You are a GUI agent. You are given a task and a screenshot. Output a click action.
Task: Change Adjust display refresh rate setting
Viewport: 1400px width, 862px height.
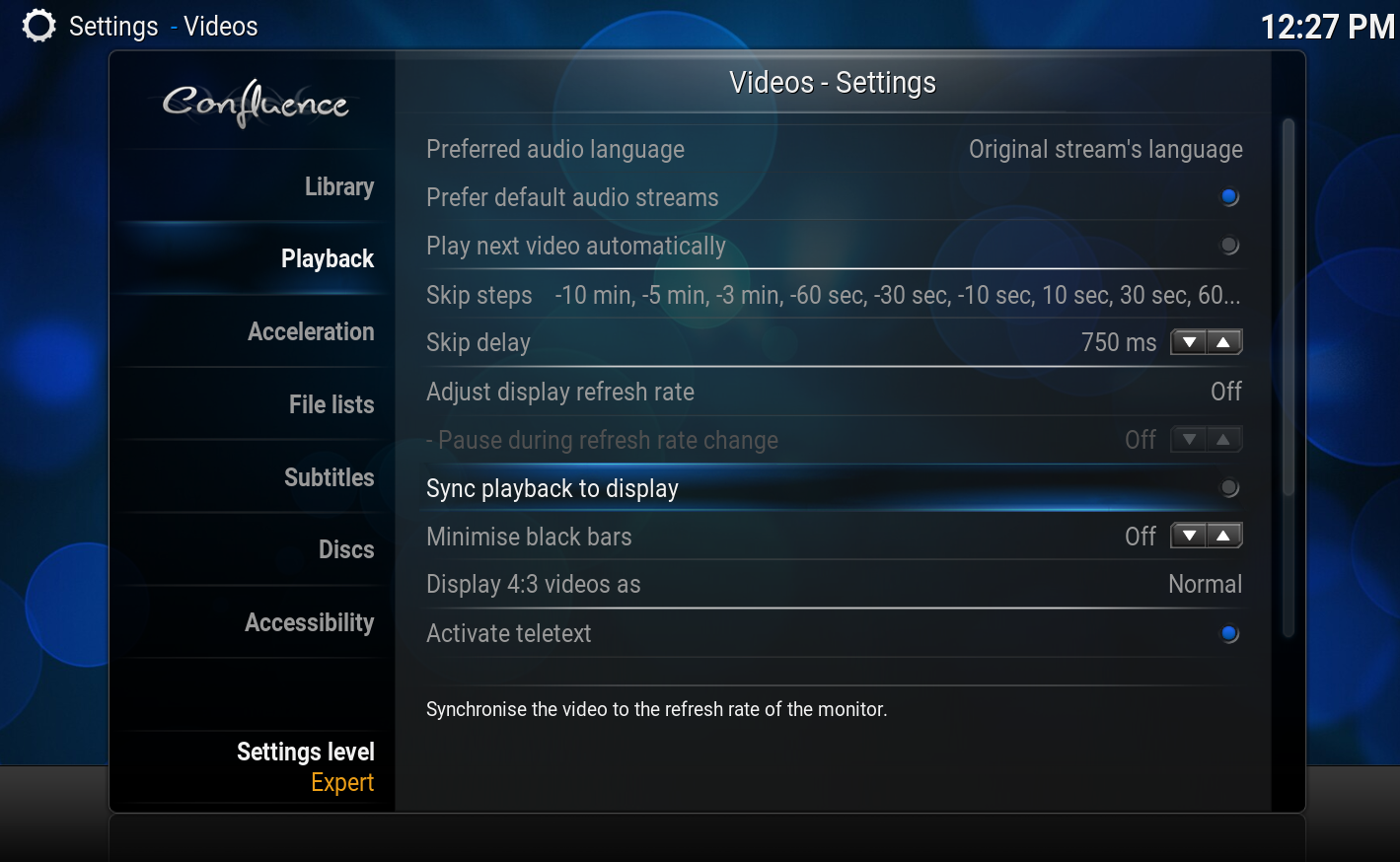pos(834,392)
